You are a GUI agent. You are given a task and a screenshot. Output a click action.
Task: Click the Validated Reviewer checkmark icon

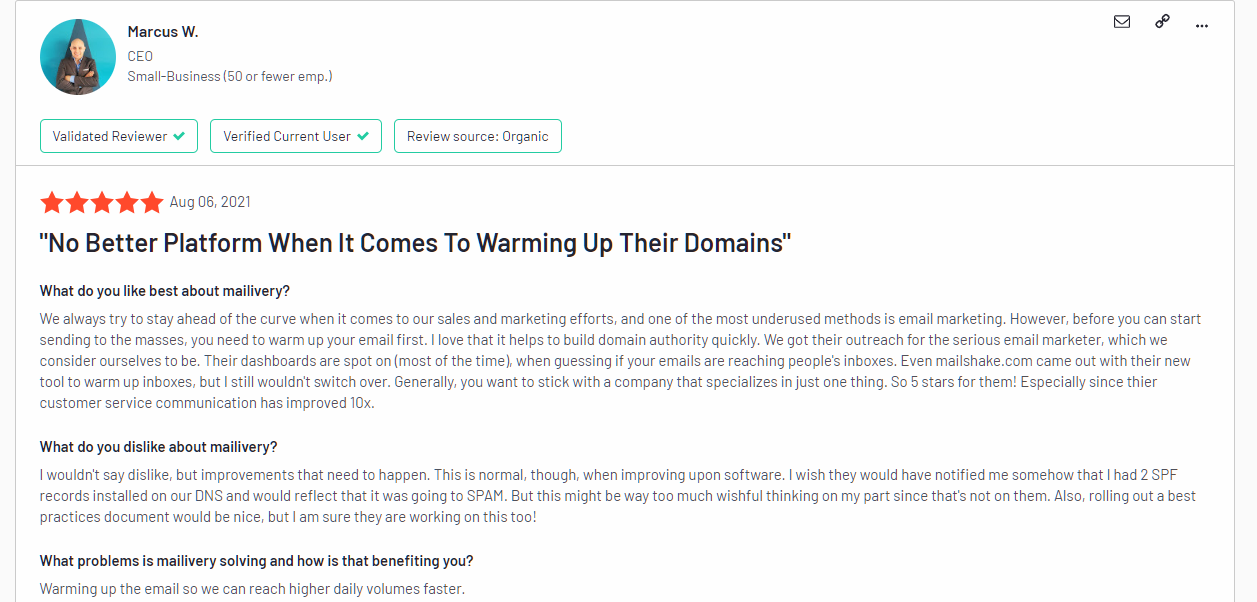tap(179, 136)
